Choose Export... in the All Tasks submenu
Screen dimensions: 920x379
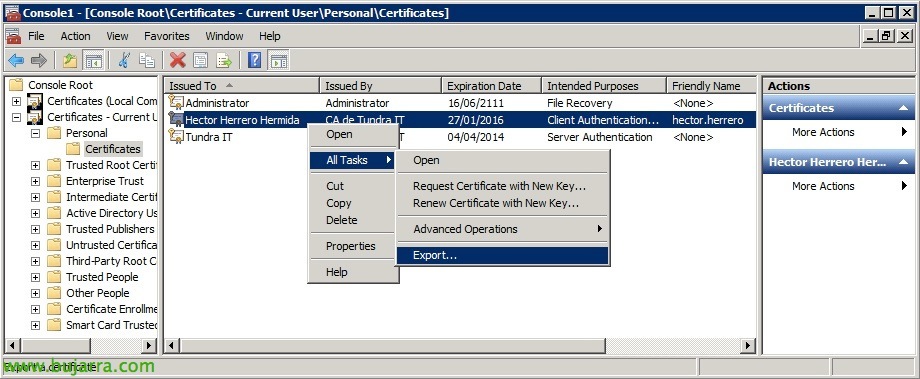[503, 255]
